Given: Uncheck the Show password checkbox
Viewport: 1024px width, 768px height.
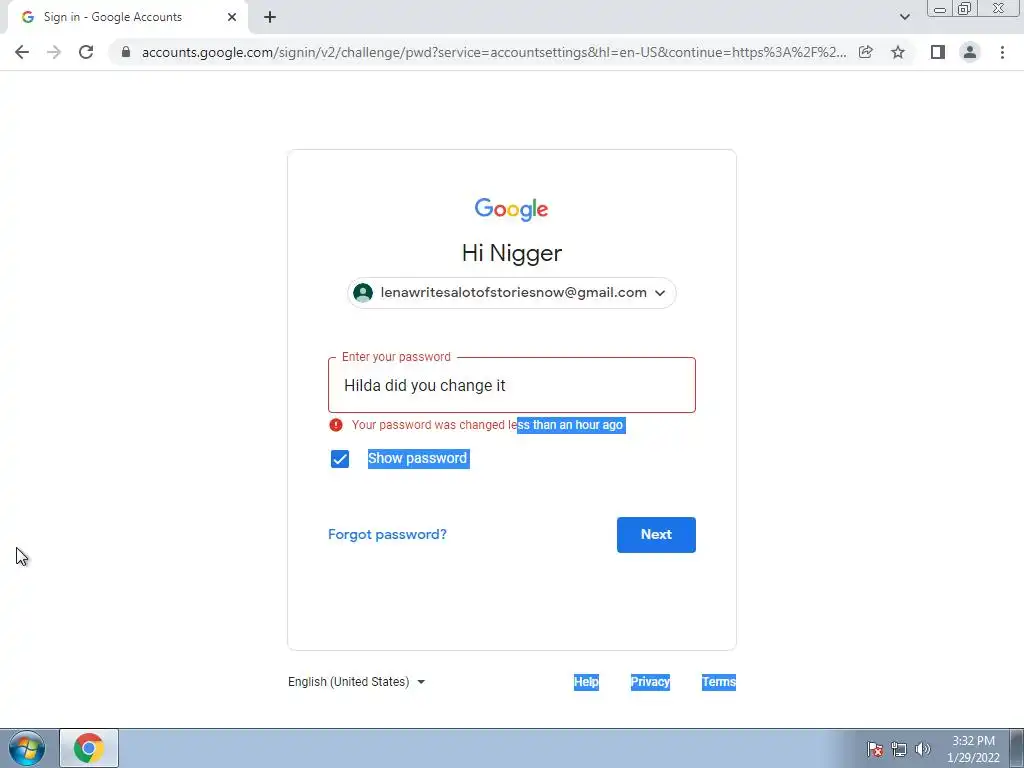Looking at the screenshot, I should pyautogui.click(x=340, y=459).
